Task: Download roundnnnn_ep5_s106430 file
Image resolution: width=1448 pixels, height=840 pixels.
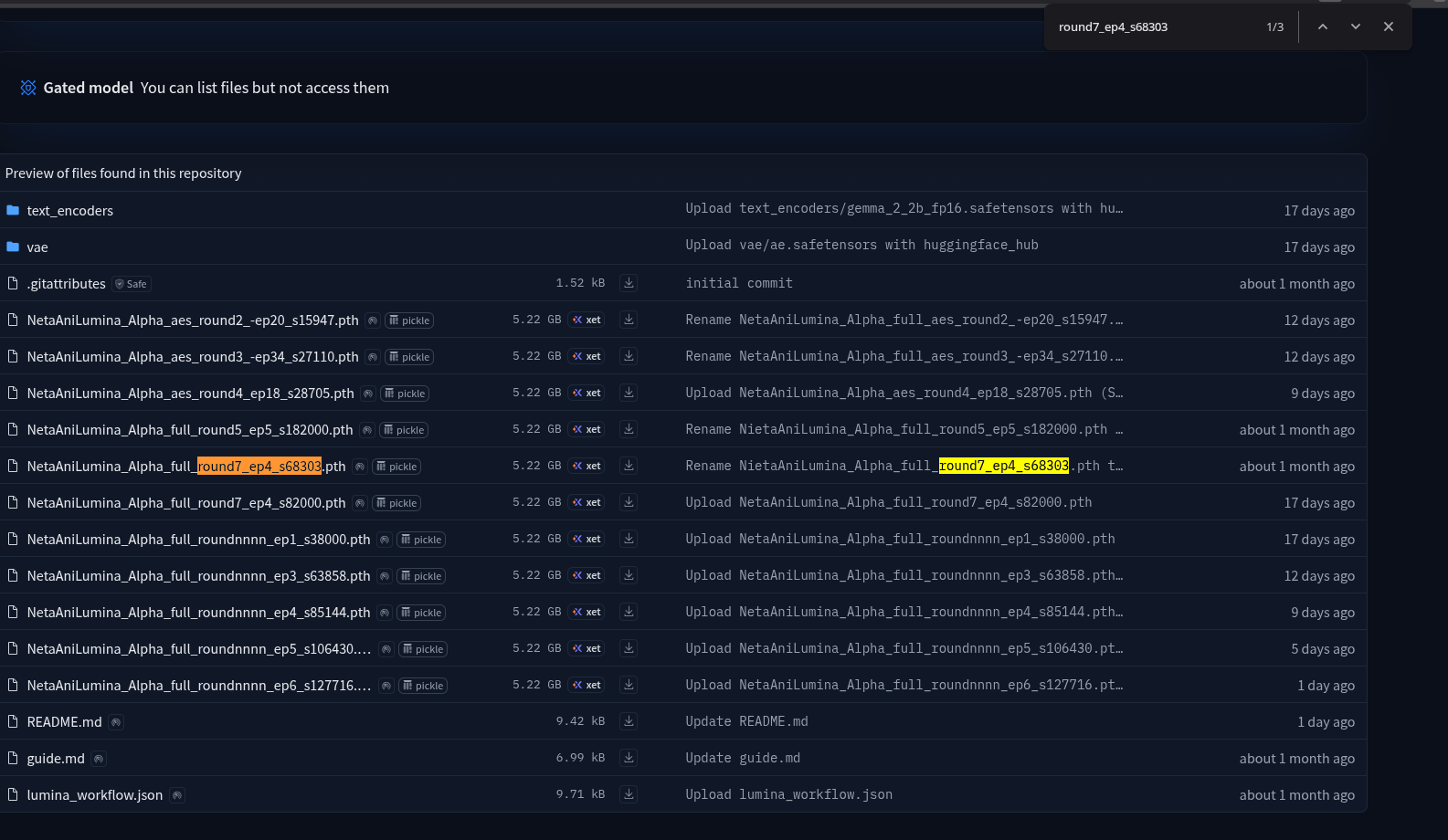Action: pos(629,648)
